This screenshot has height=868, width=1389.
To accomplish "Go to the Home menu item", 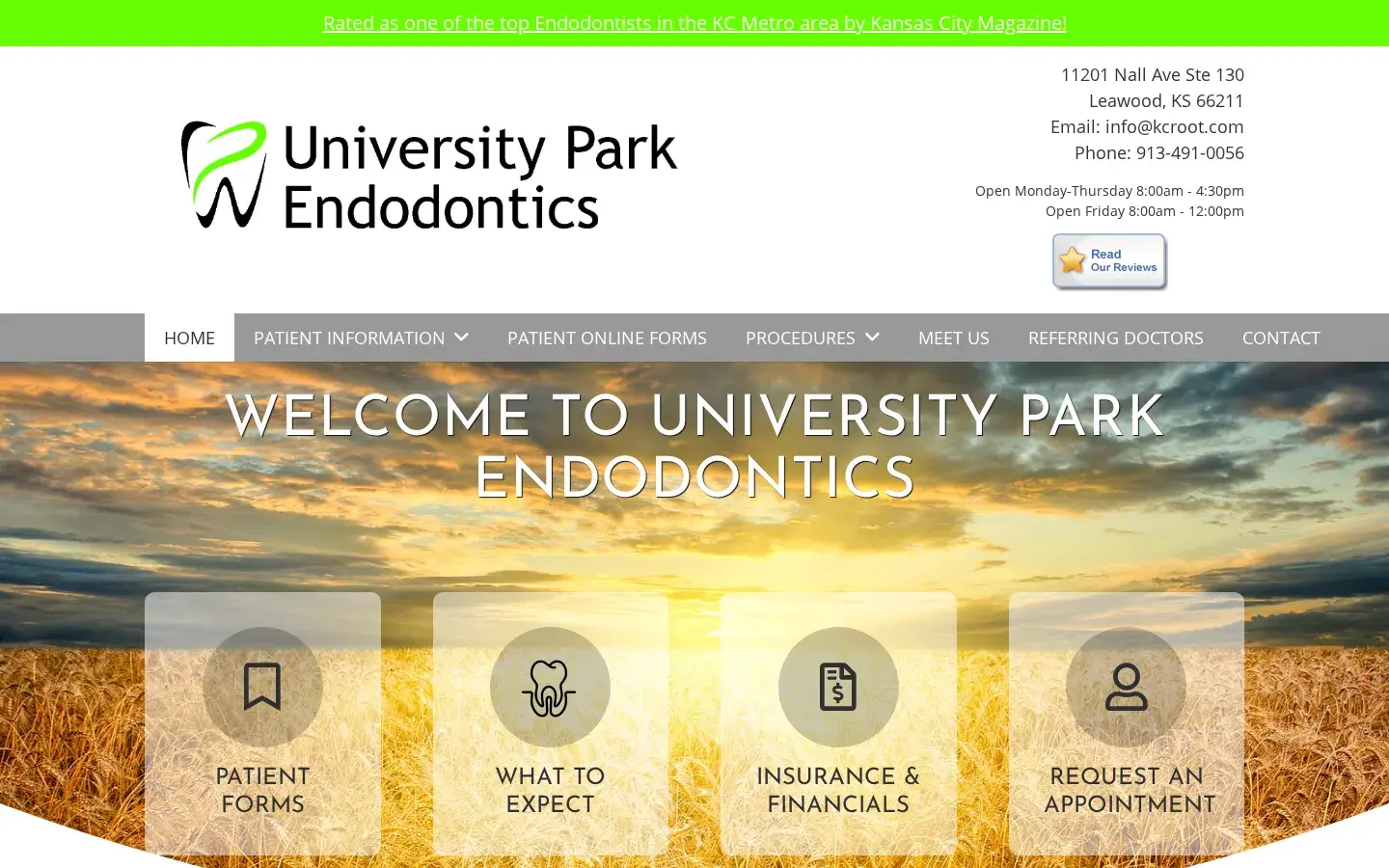I will (189, 338).
